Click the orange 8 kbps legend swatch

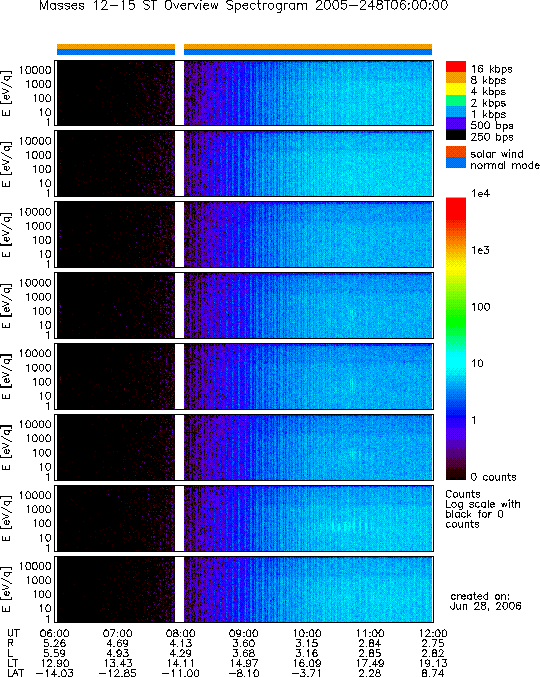coord(456,78)
